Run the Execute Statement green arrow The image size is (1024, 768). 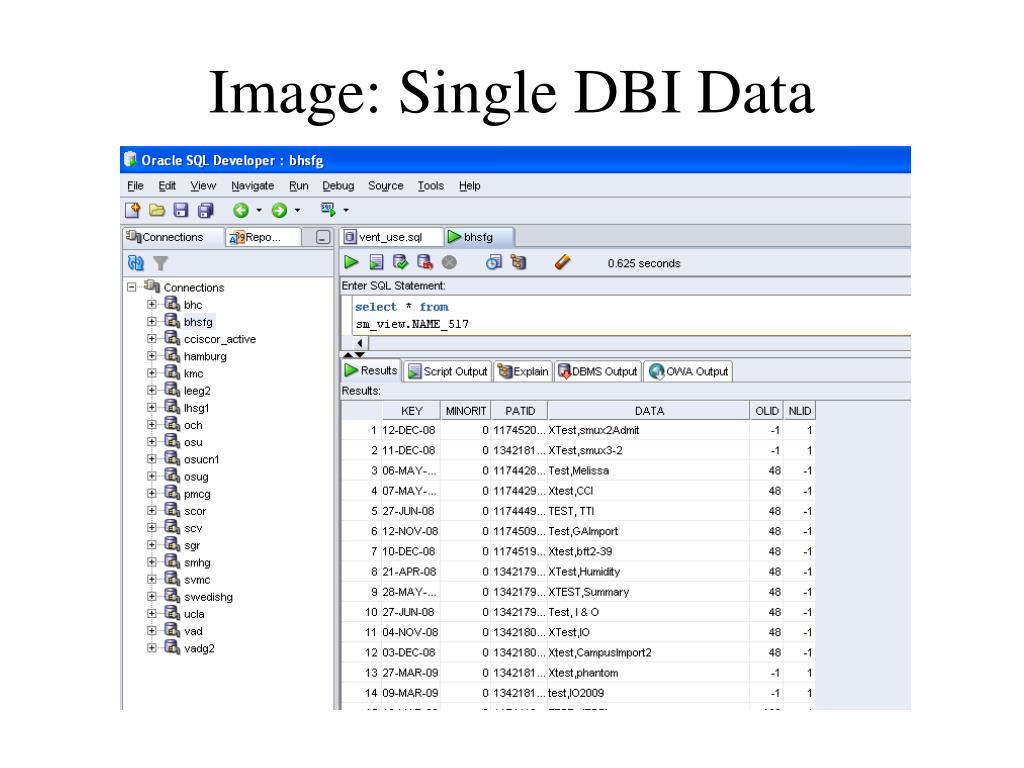point(351,263)
